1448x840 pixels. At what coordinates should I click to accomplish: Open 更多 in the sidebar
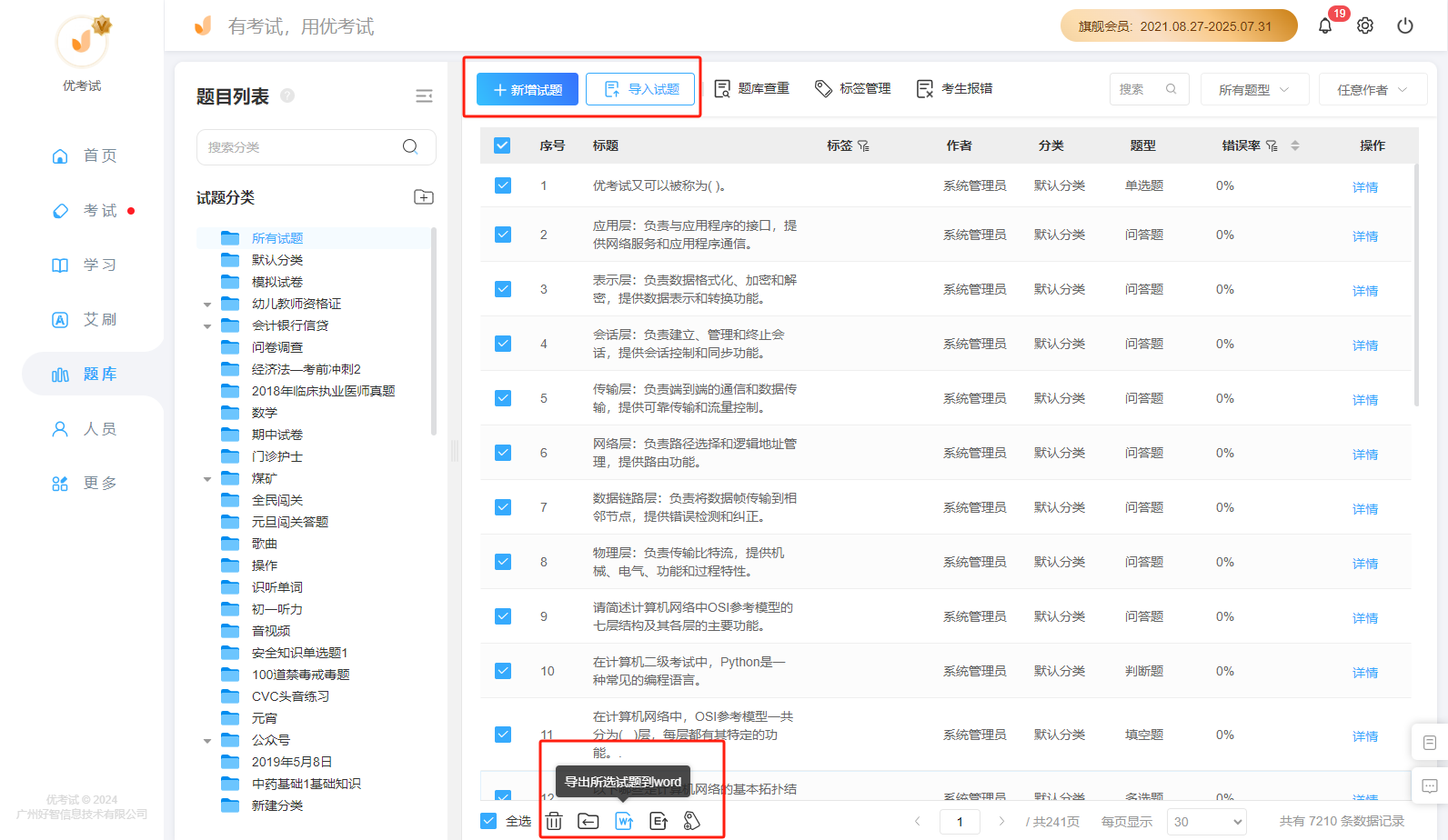click(84, 483)
